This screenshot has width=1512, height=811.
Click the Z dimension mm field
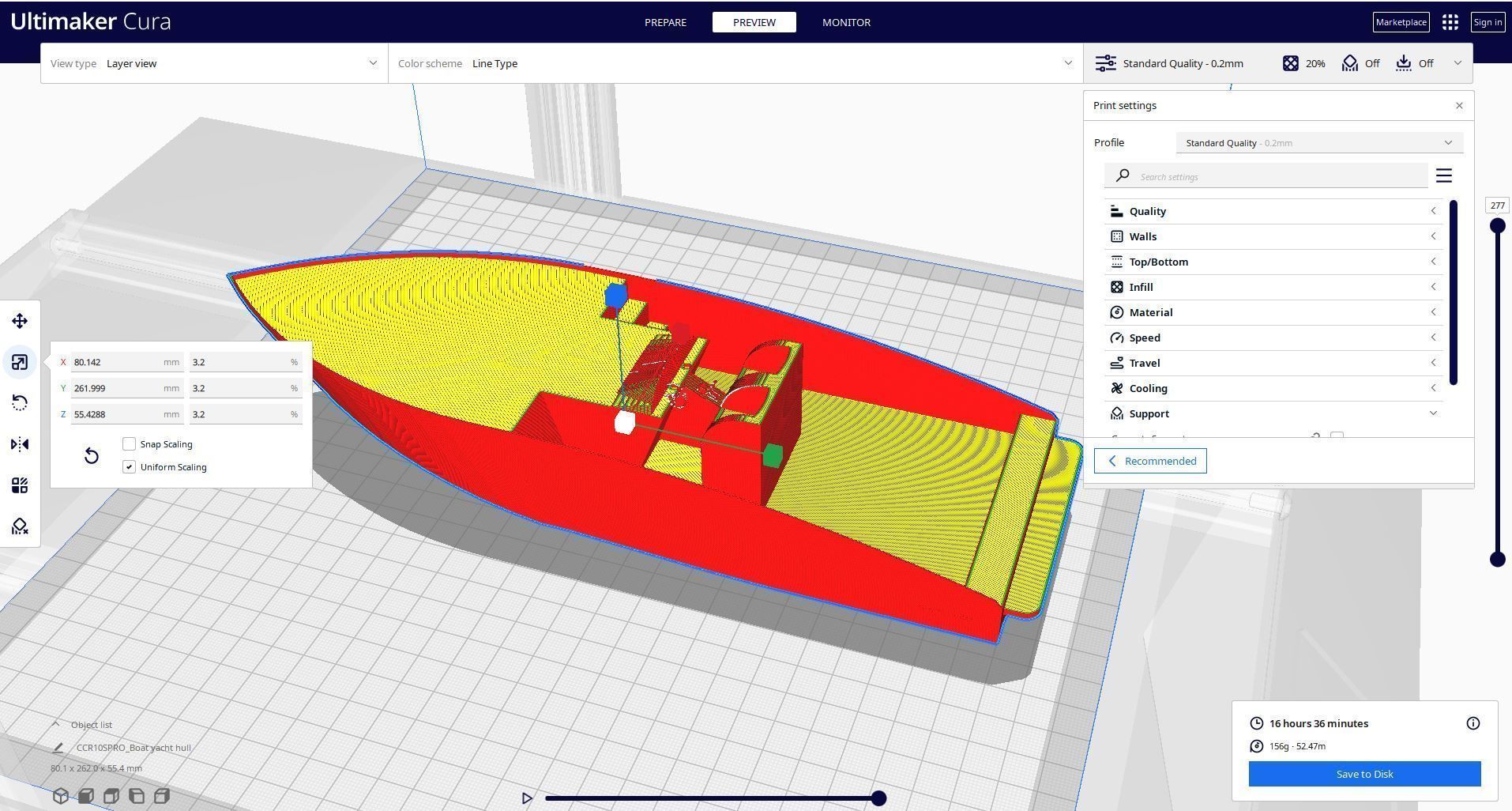[x=127, y=414]
